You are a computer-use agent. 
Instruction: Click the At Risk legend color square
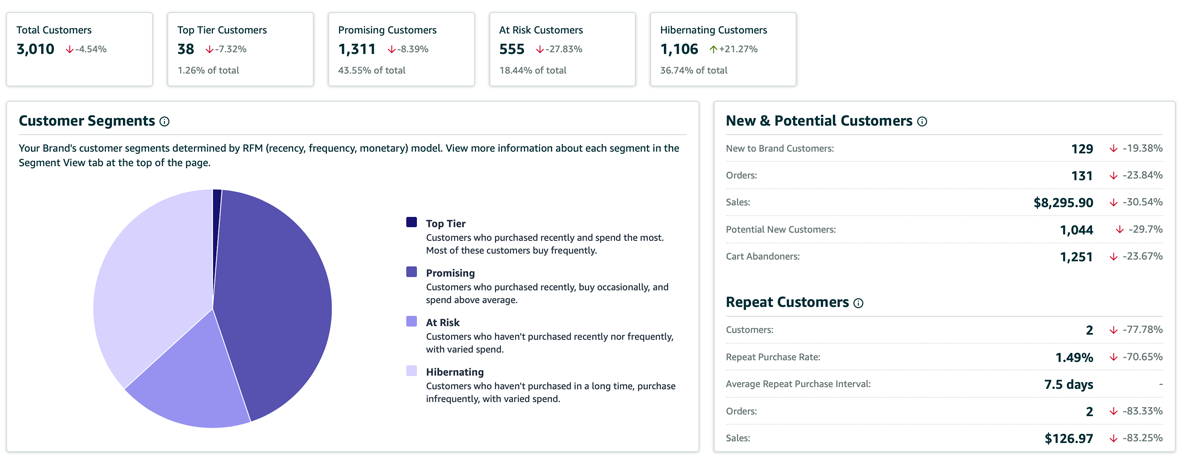[x=411, y=322]
